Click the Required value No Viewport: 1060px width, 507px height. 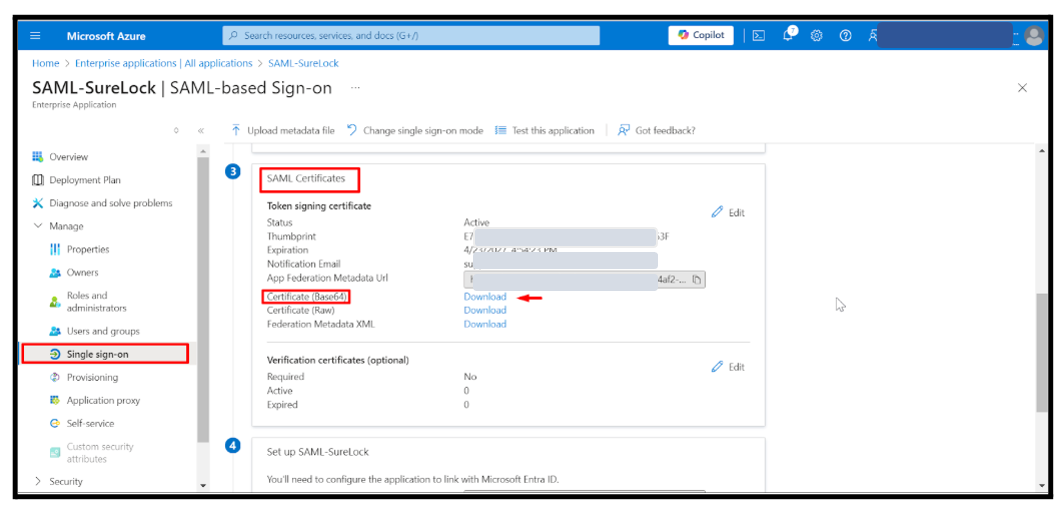point(471,377)
